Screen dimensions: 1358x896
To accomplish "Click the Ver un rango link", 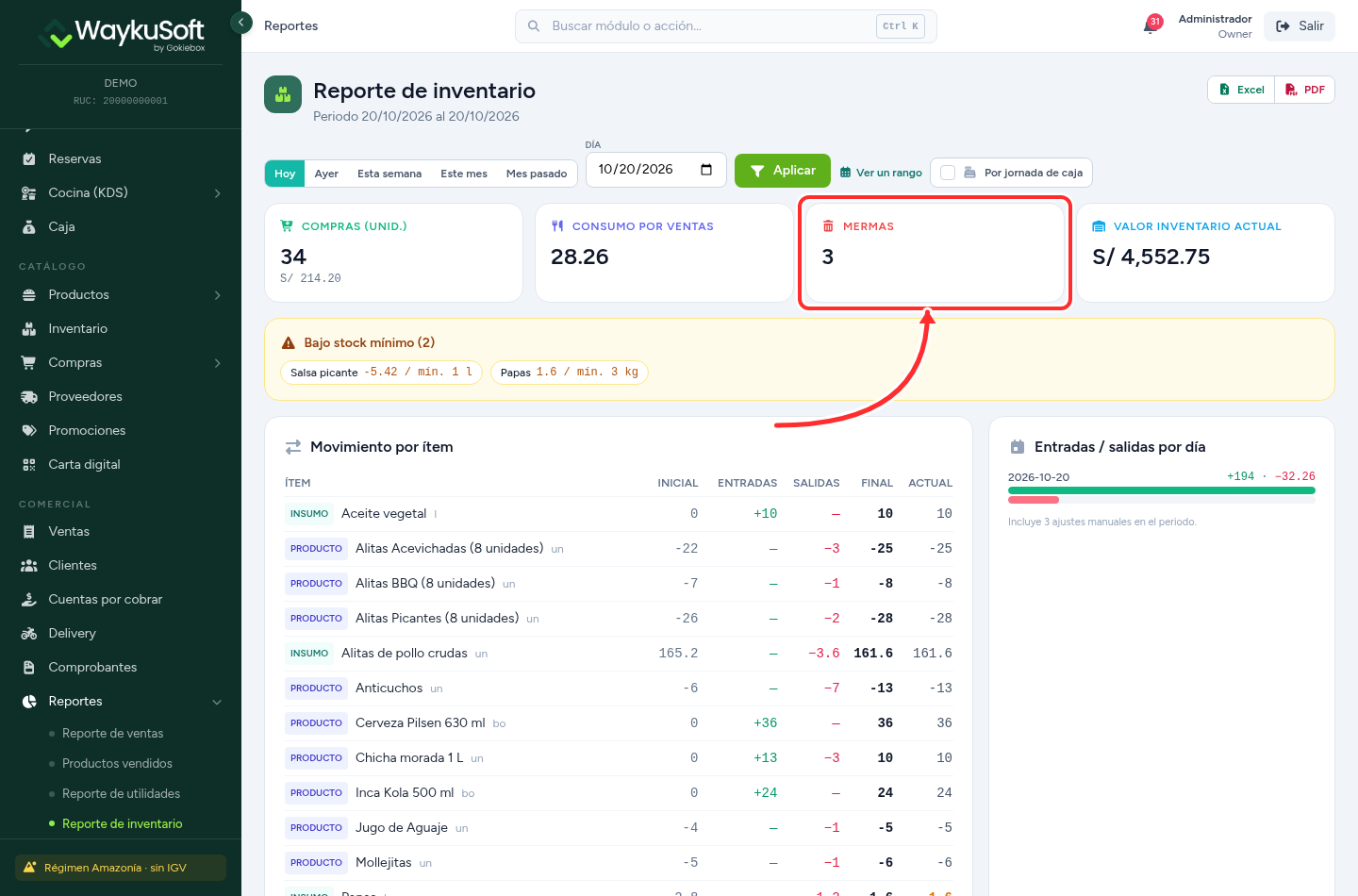I will coord(881,173).
